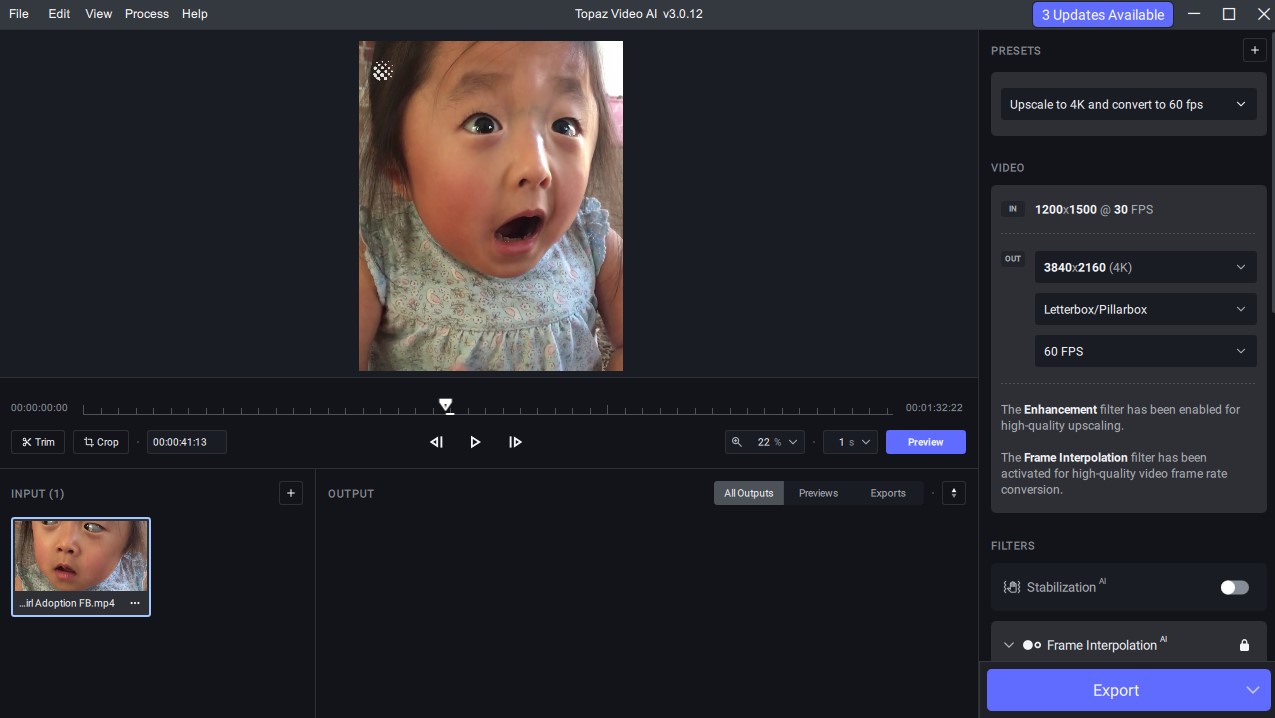Click the Preview button
The image size is (1275, 718).
(x=925, y=442)
